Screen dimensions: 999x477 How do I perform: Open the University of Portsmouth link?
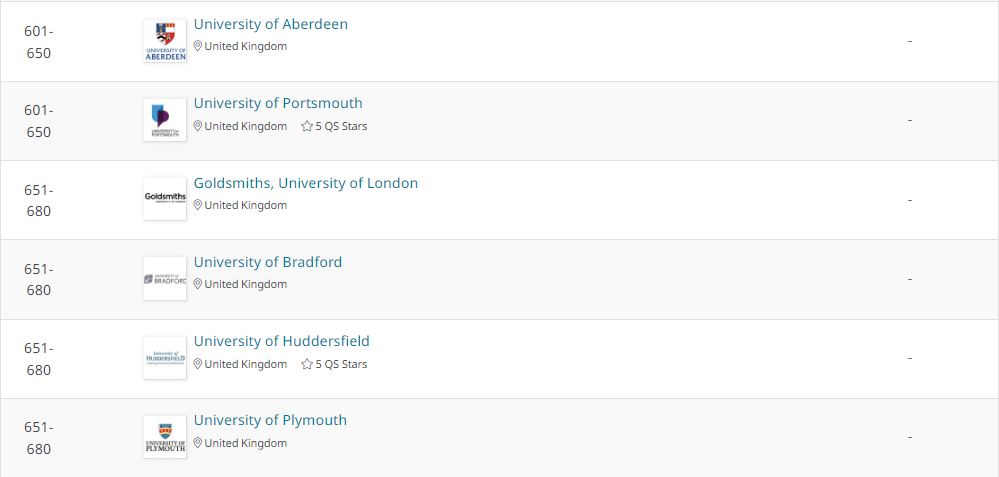point(278,103)
